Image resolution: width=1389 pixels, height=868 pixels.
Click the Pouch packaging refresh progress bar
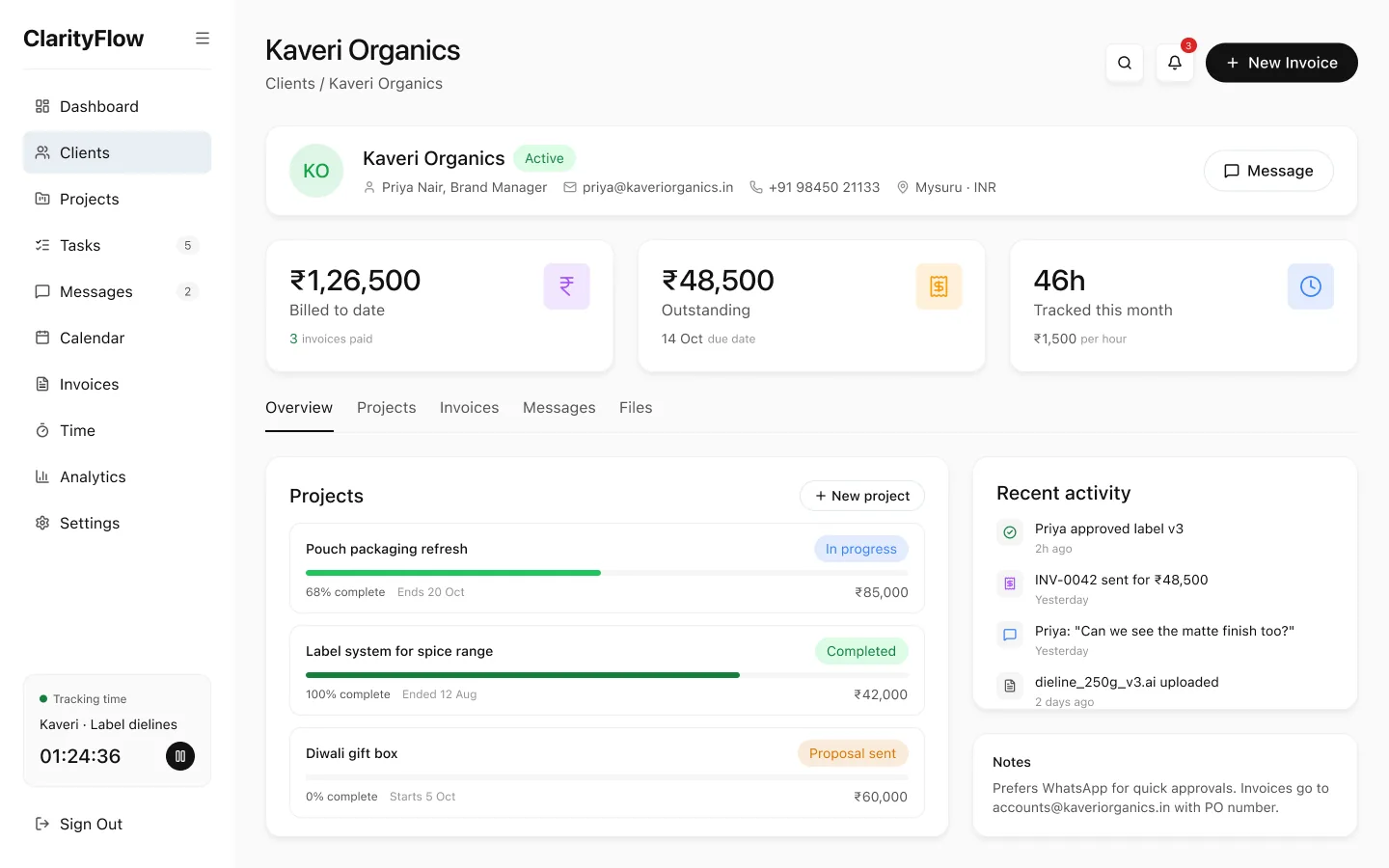(x=607, y=573)
